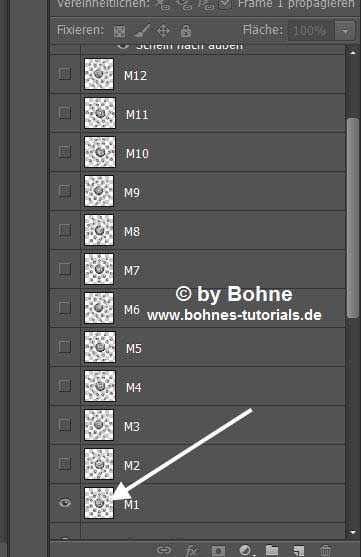Click the Fläche 100% value field
This screenshot has height=557, width=361.
click(x=310, y=31)
